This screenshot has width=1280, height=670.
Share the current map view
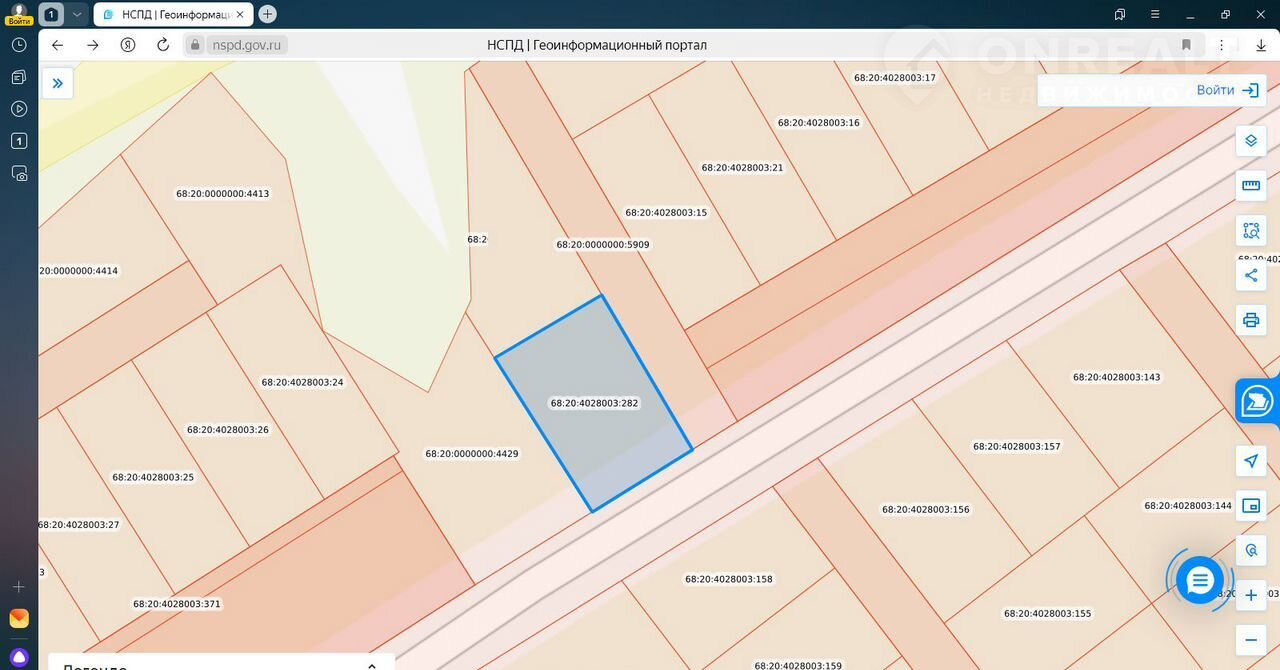pyautogui.click(x=1250, y=275)
